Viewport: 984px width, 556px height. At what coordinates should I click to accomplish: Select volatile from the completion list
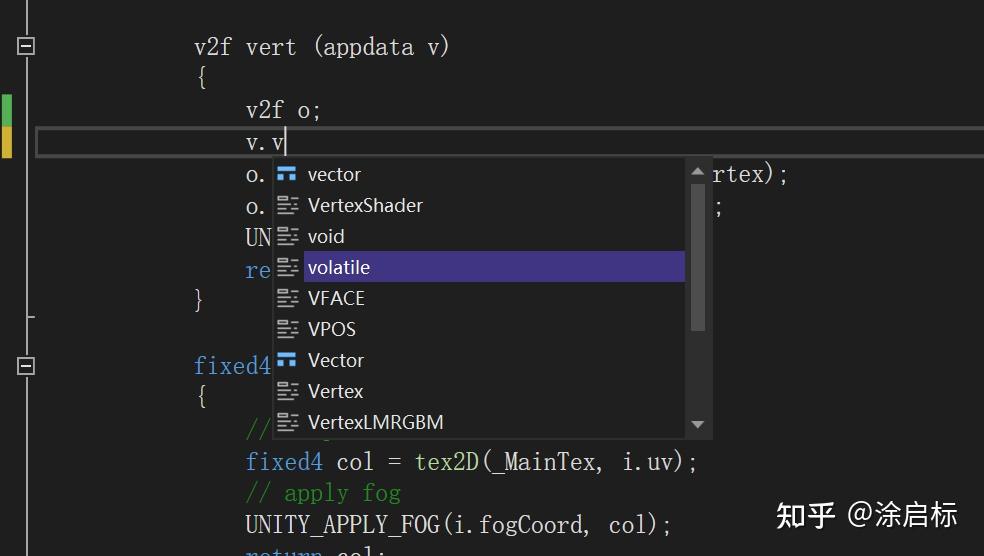click(x=339, y=267)
